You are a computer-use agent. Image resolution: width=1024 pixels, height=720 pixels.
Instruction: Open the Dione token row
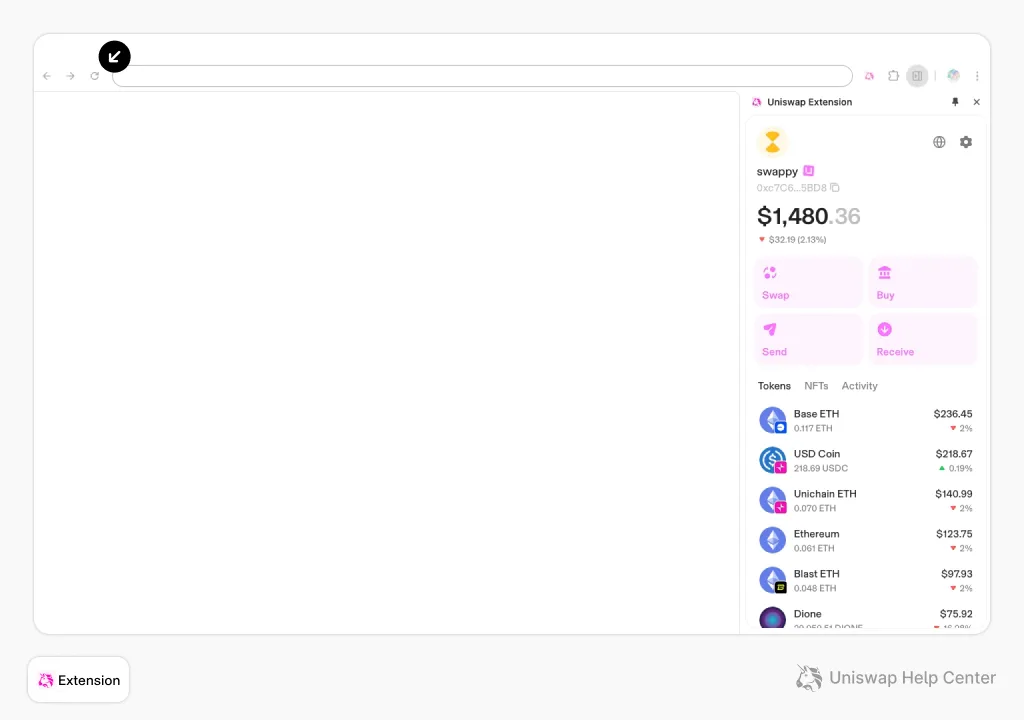coord(866,615)
